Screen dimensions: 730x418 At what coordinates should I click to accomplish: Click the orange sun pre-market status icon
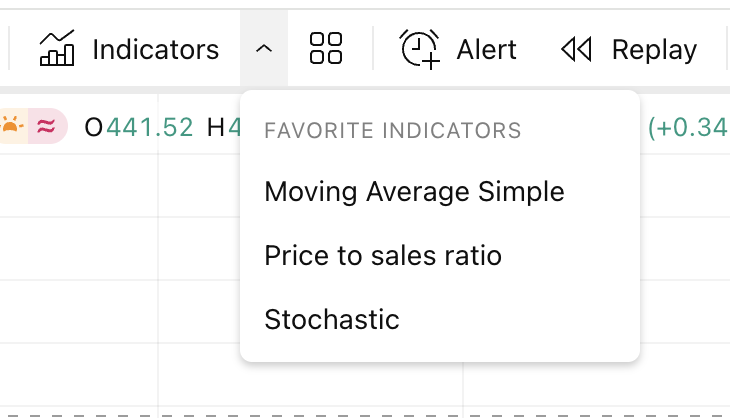click(12, 126)
